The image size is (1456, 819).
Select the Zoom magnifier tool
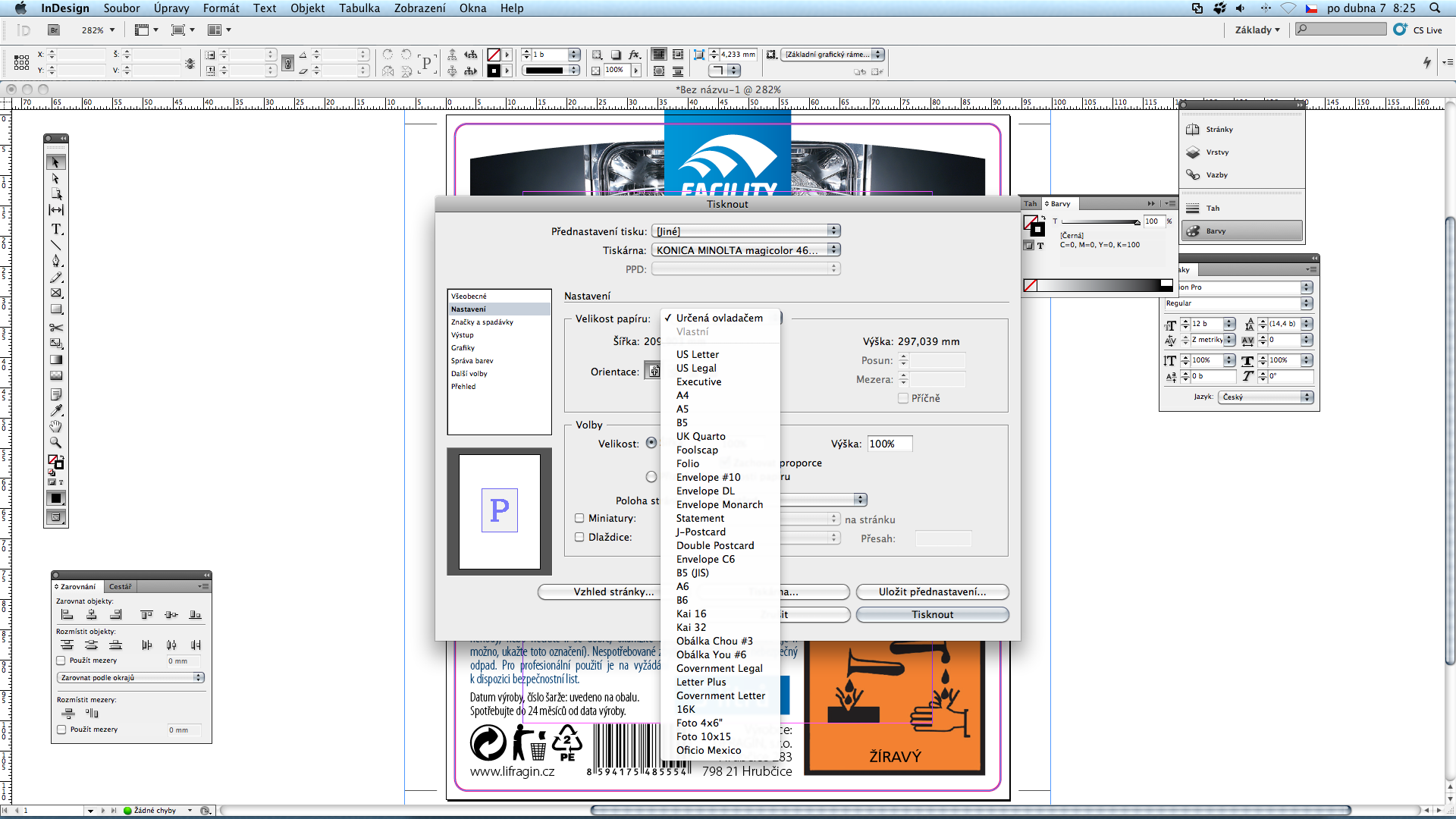click(56, 442)
